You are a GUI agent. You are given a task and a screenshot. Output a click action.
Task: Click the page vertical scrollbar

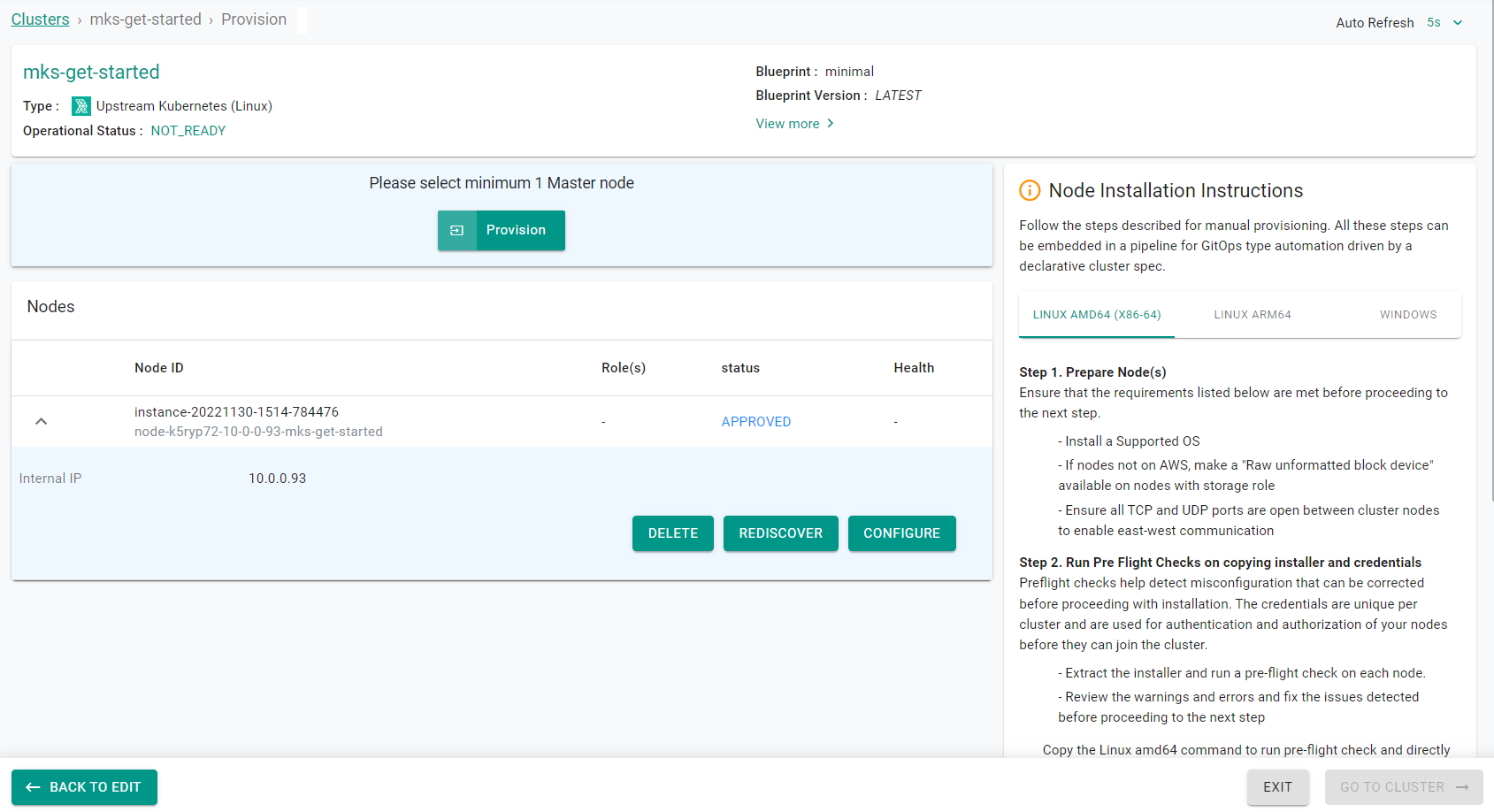[1493, 250]
